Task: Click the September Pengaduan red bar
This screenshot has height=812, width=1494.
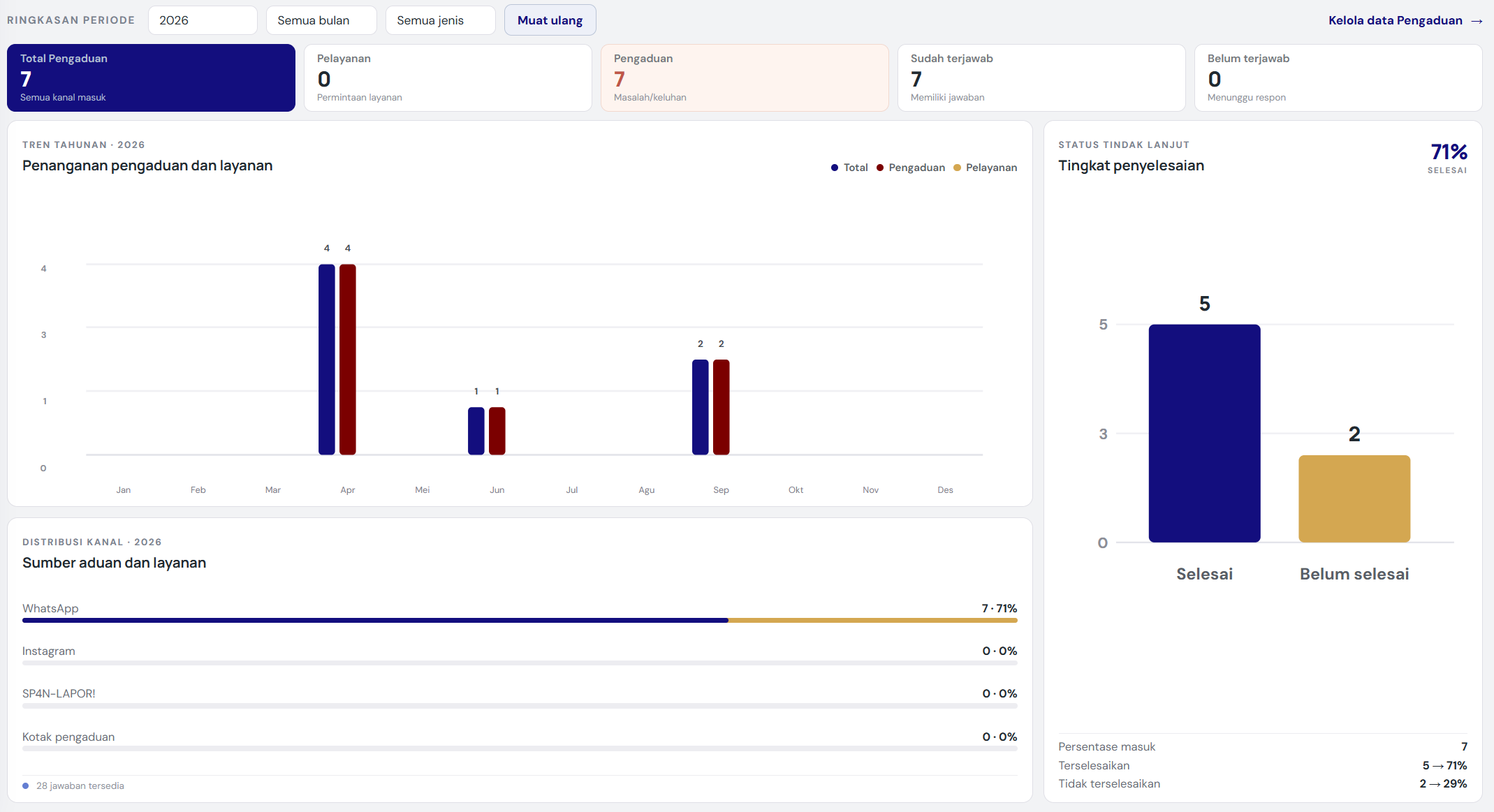Action: click(722, 407)
